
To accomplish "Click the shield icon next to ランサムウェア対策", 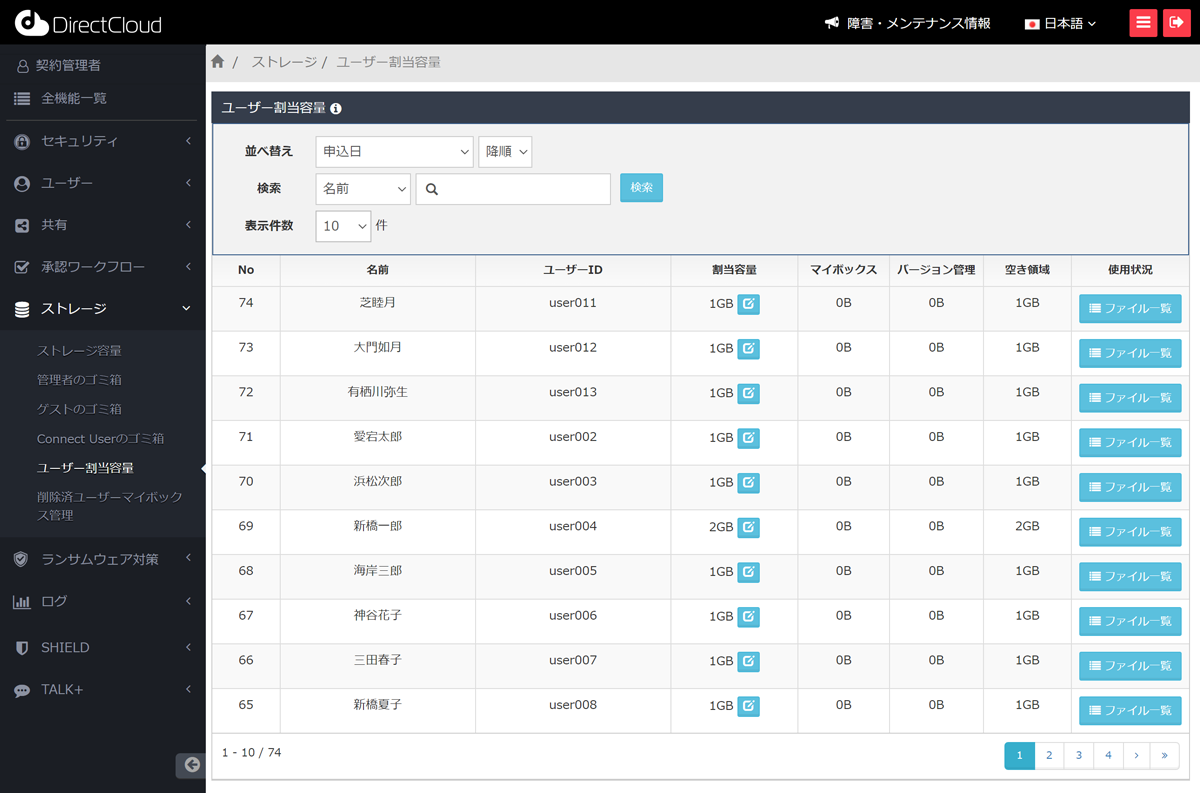I will [22, 560].
